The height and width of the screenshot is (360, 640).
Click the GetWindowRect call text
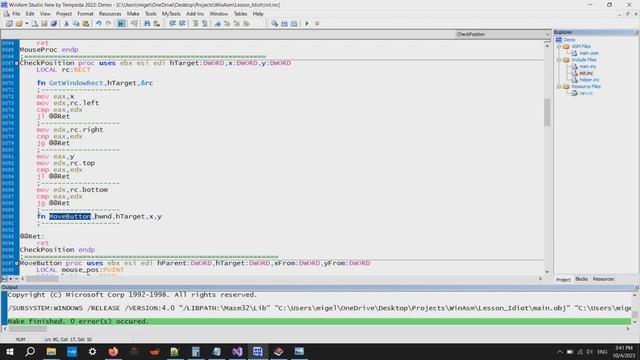click(76, 83)
